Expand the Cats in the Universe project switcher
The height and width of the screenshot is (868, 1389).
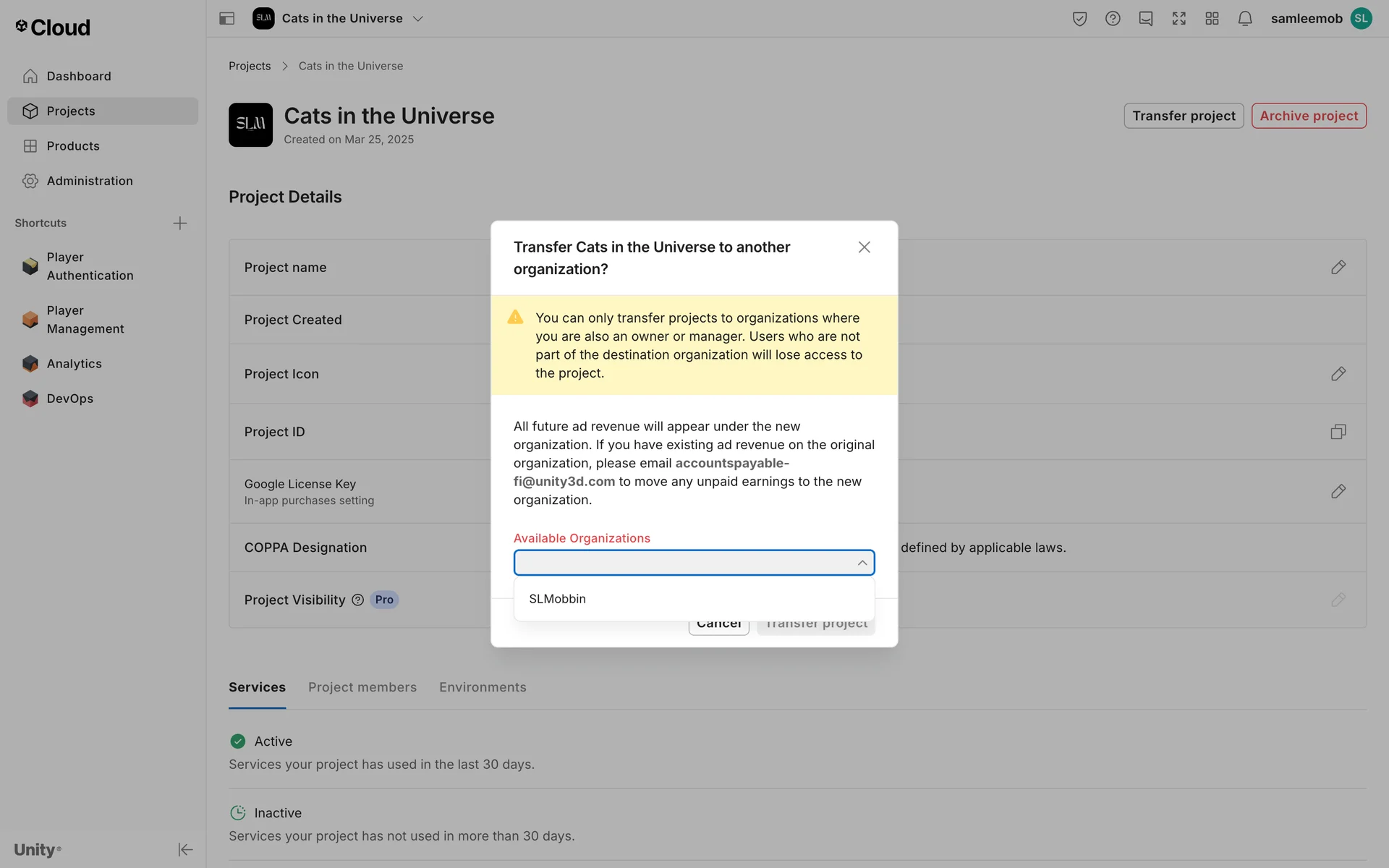(x=417, y=19)
